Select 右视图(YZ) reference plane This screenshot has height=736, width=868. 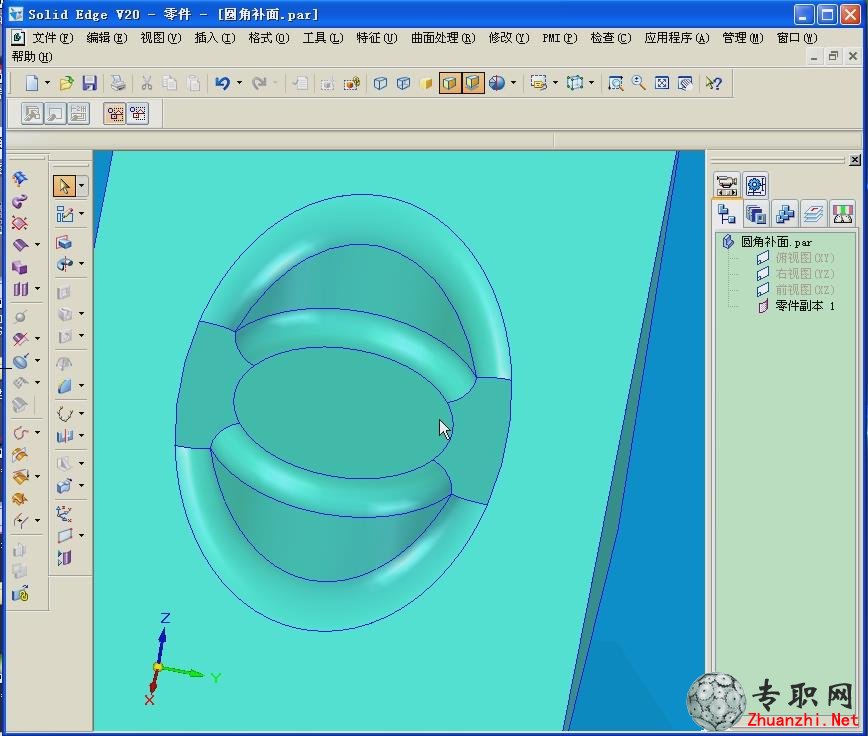(x=804, y=274)
